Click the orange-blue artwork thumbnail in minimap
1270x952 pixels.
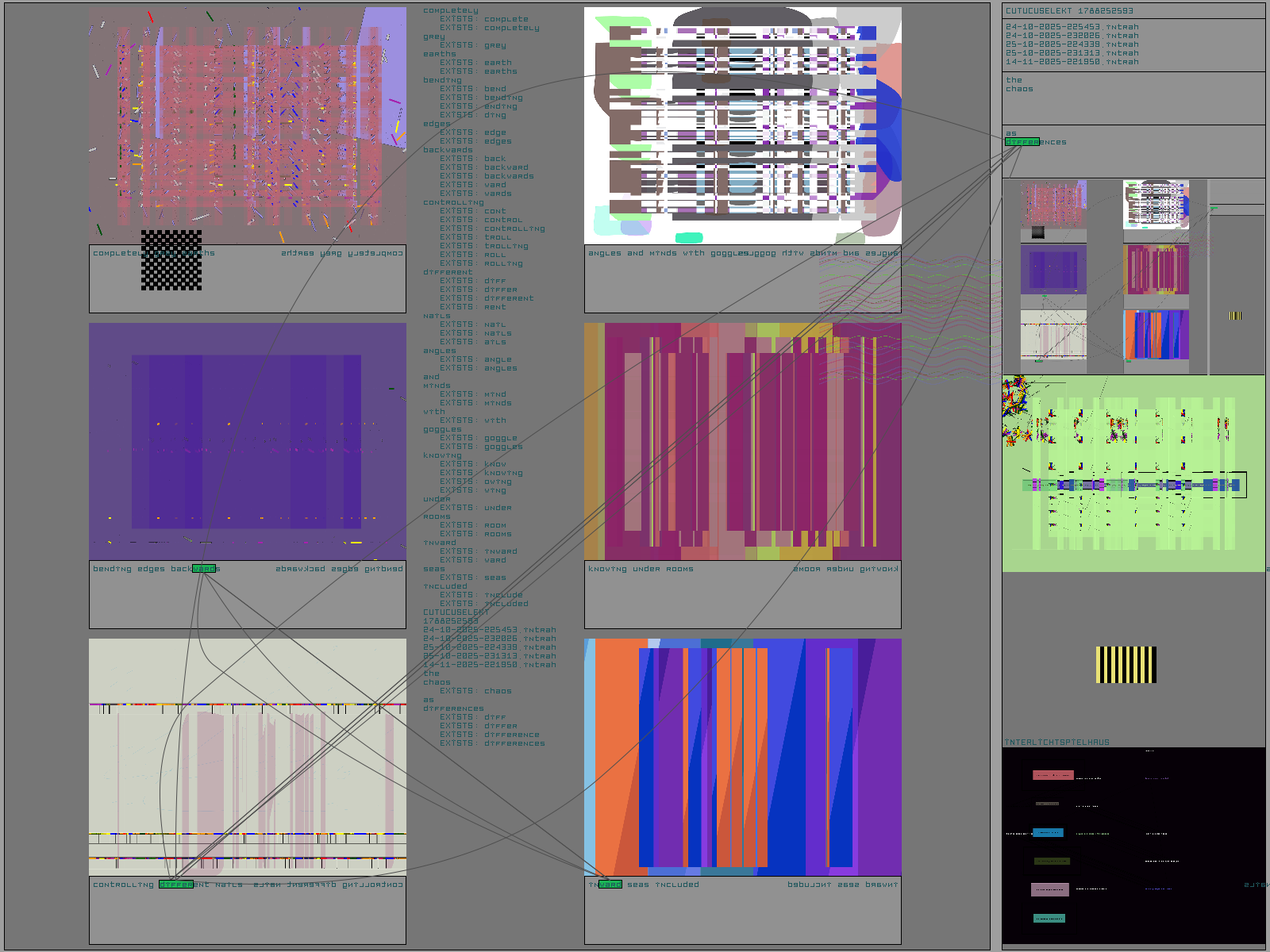pyautogui.click(x=1156, y=335)
